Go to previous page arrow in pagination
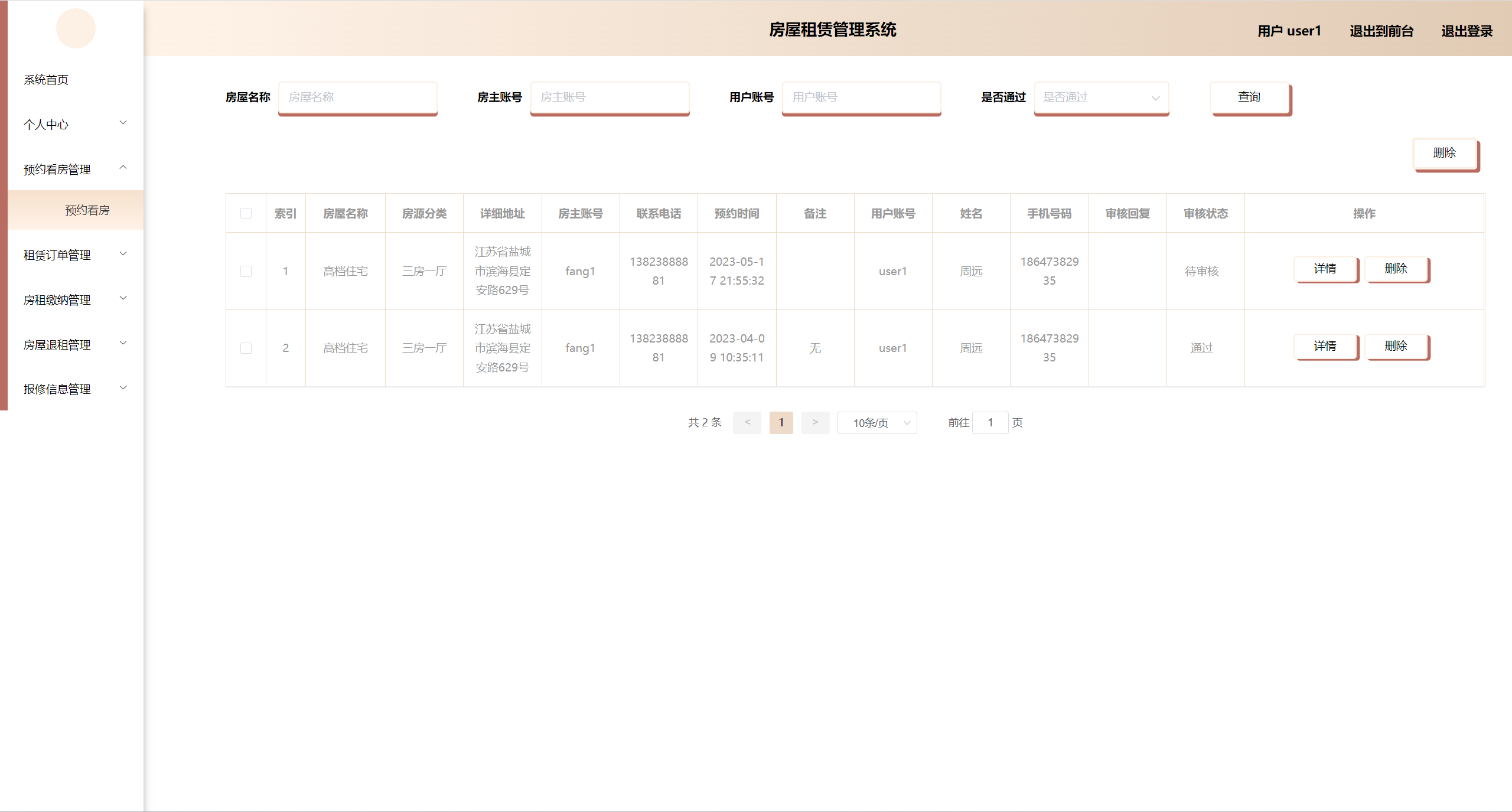1512x812 pixels. (x=747, y=422)
